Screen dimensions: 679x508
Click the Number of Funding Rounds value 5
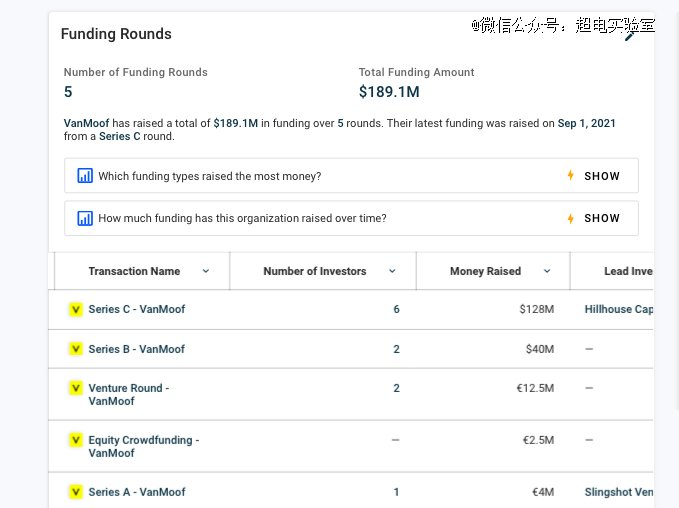[x=68, y=92]
